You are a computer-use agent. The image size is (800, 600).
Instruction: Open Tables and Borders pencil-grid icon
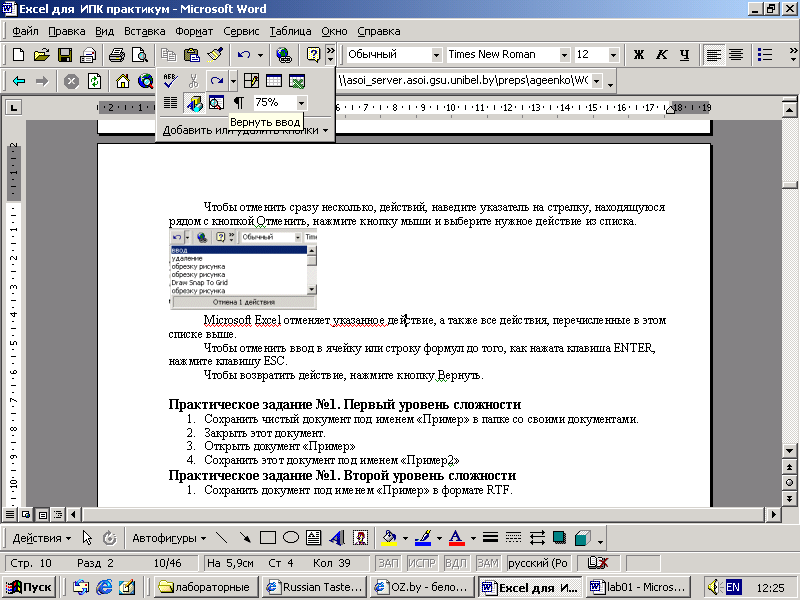[251, 81]
